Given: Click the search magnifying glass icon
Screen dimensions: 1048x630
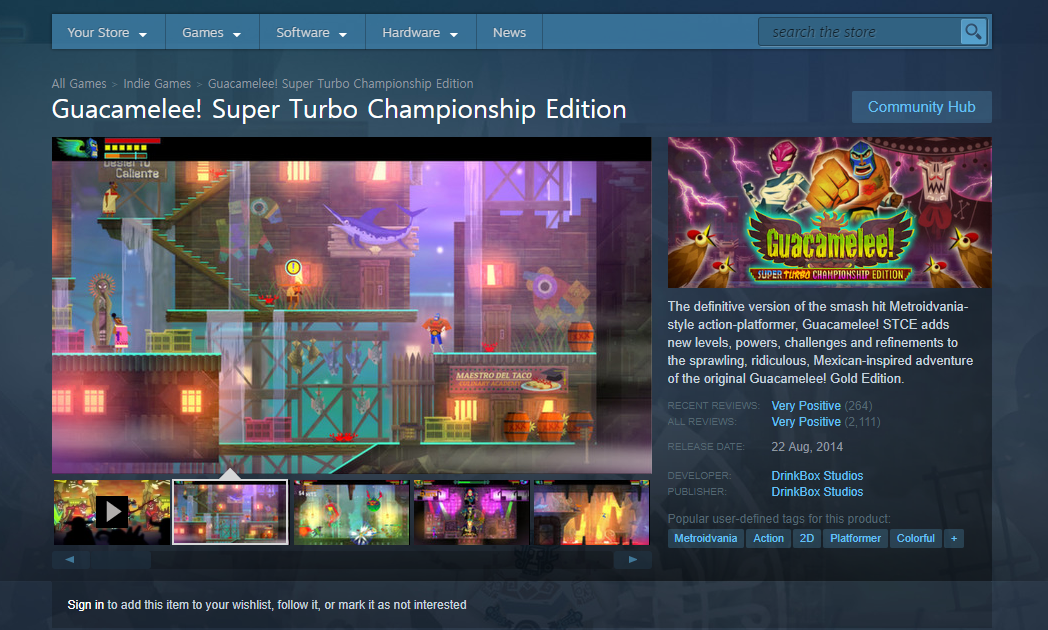Looking at the screenshot, I should click(x=972, y=32).
